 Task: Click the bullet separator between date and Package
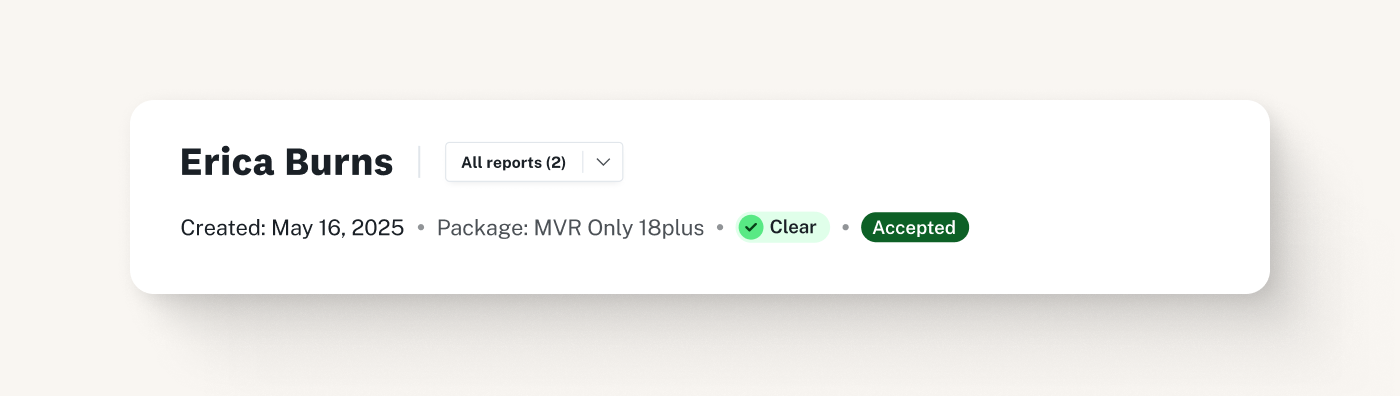click(421, 228)
